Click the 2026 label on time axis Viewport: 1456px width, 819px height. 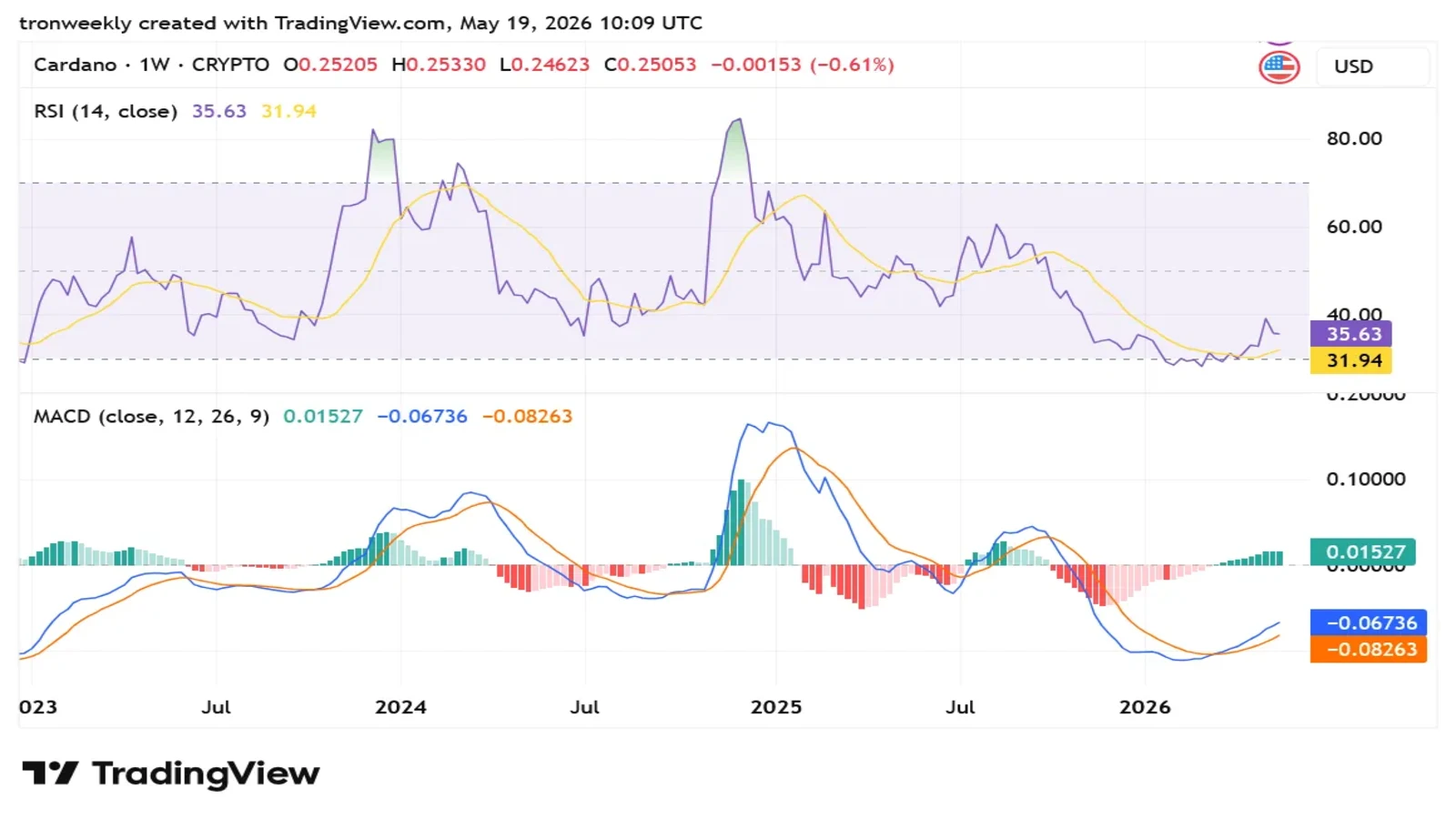1145,707
